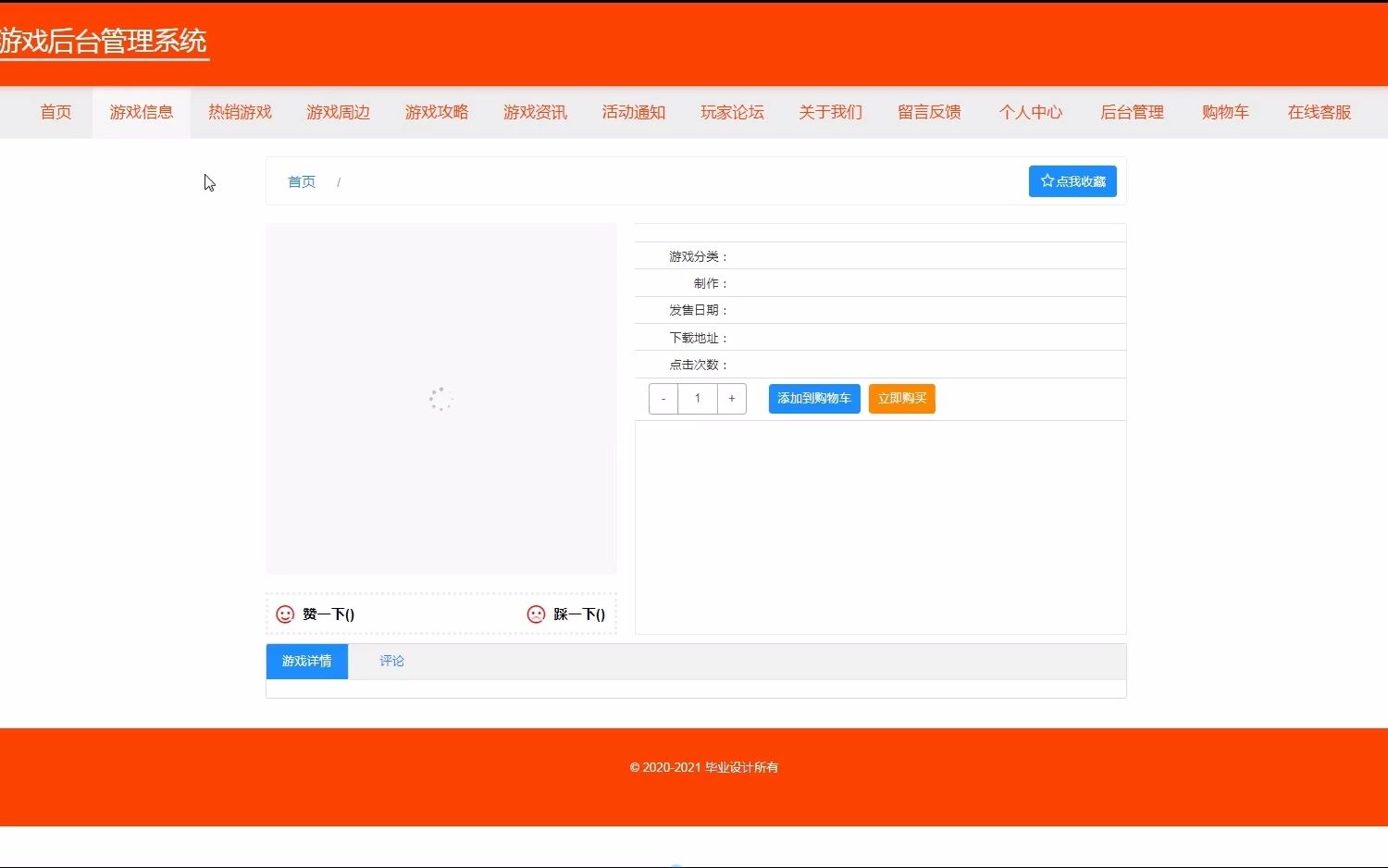
Task: Switch to the 游戏详情 tab
Action: [307, 662]
